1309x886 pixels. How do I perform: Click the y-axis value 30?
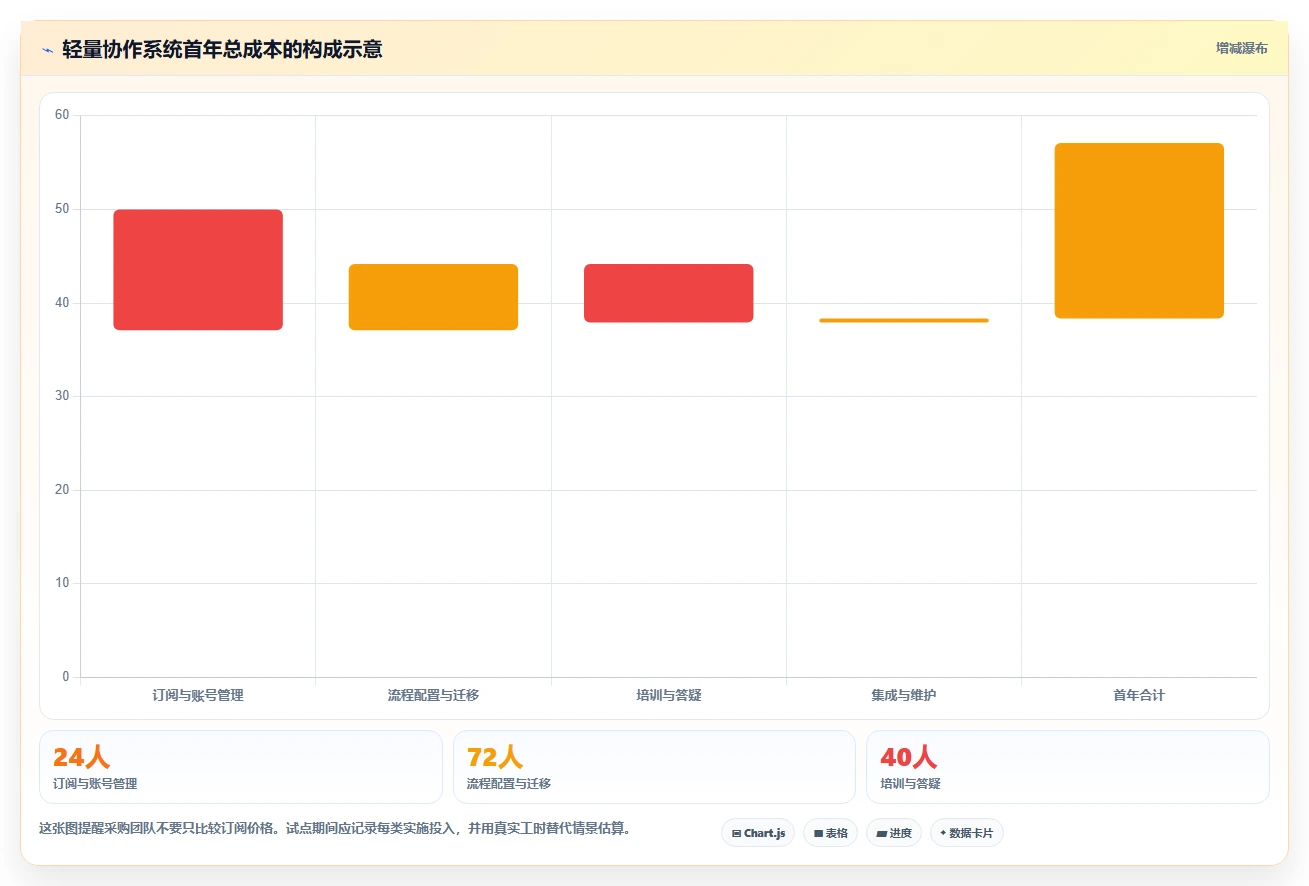coord(62,396)
